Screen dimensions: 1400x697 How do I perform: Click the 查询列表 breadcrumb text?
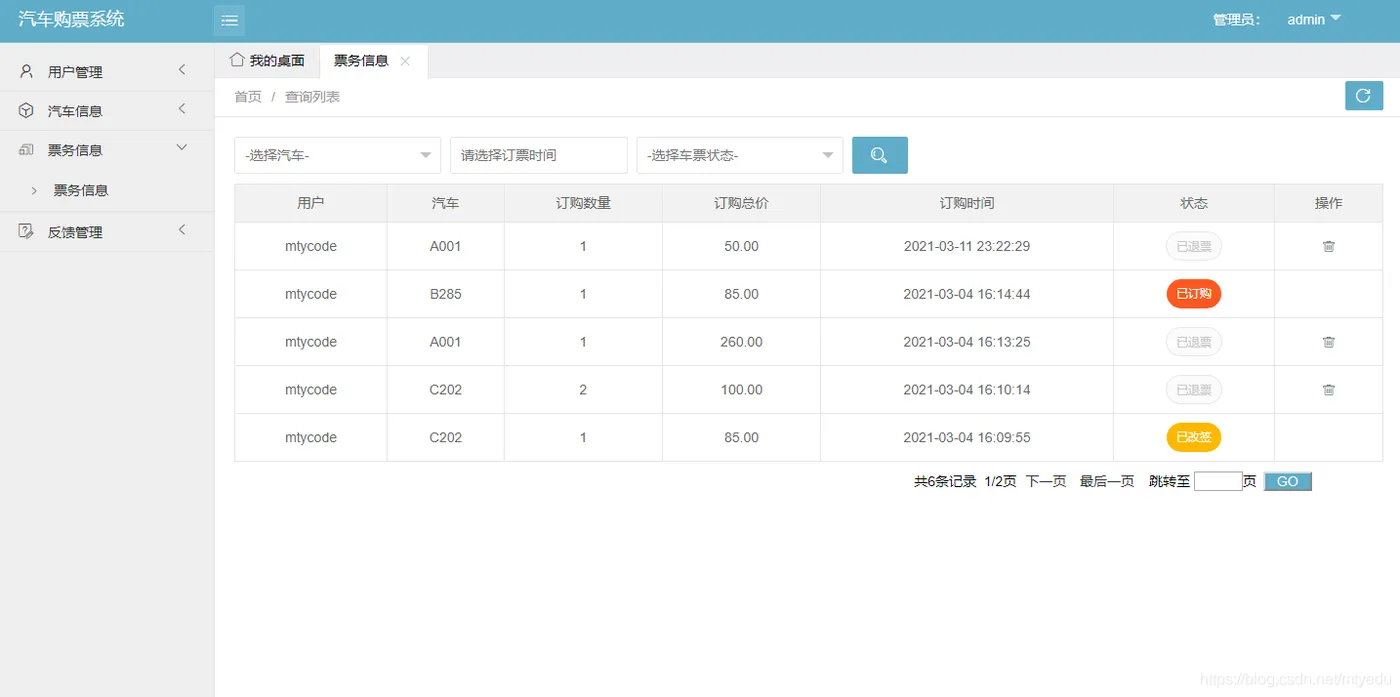(x=312, y=97)
